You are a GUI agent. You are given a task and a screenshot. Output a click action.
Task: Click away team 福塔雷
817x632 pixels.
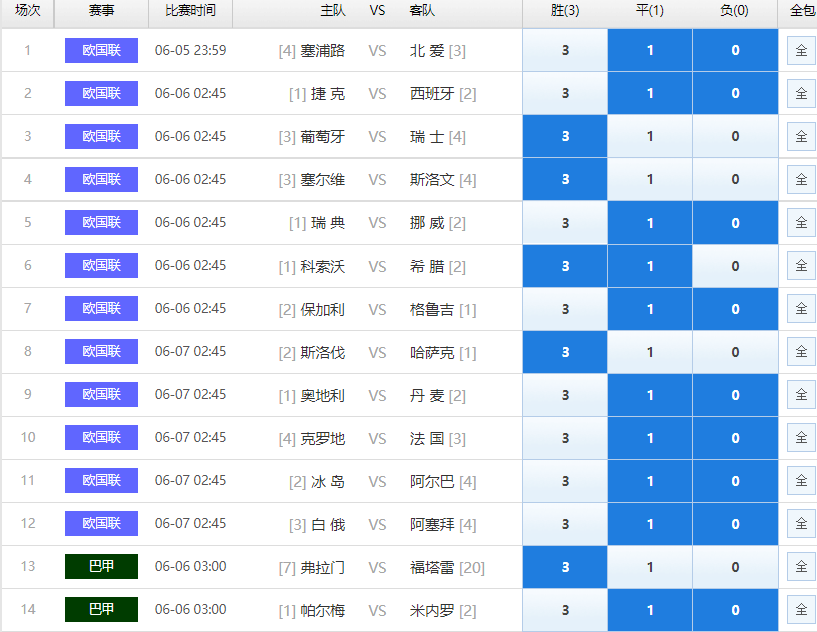432,567
